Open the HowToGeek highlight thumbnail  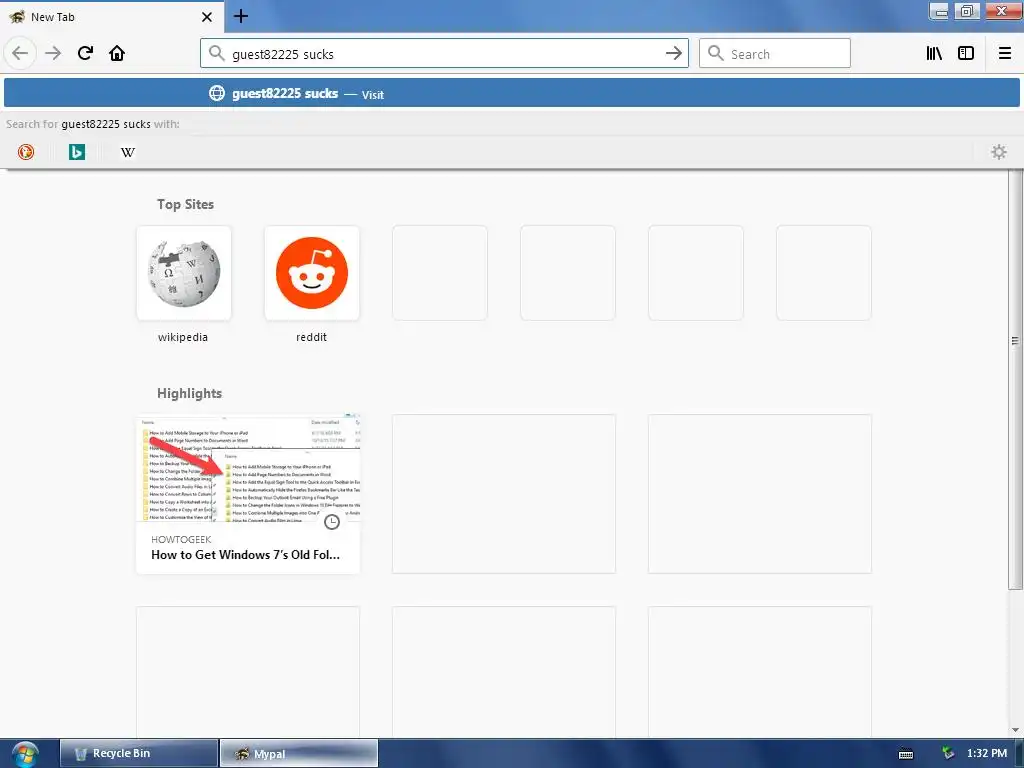tap(248, 468)
